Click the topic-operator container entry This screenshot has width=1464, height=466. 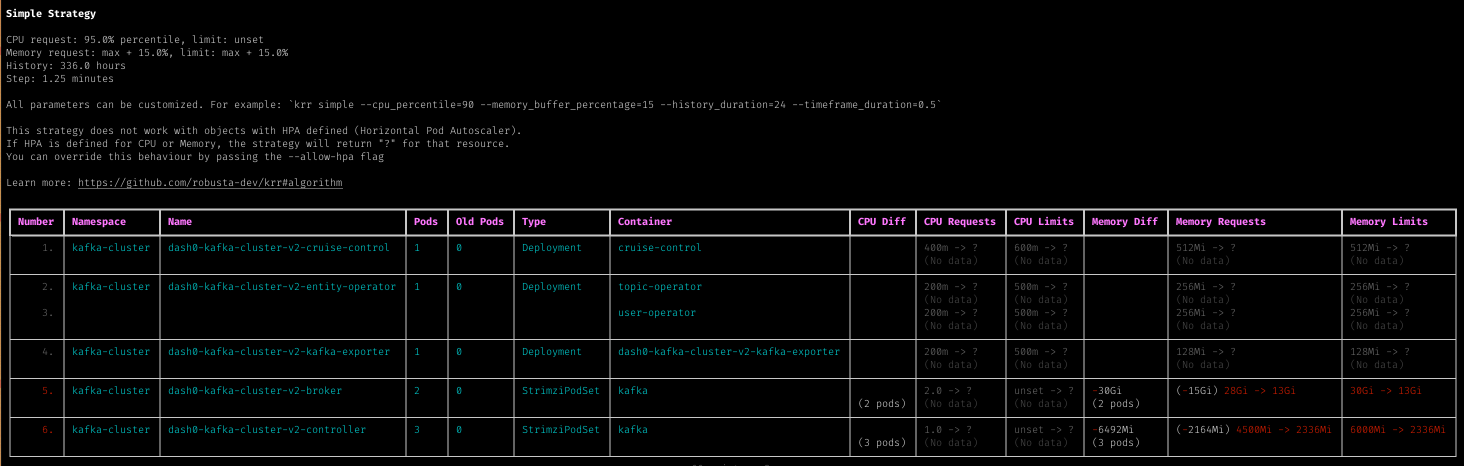coord(660,287)
